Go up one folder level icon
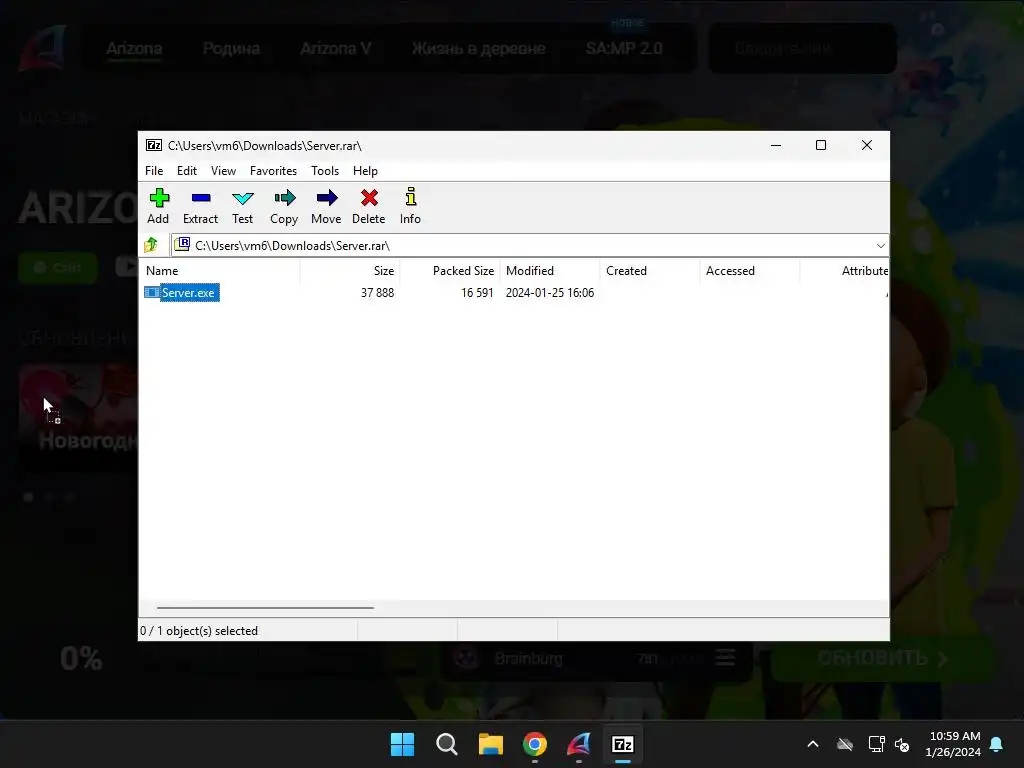This screenshot has height=768, width=1024. click(152, 245)
